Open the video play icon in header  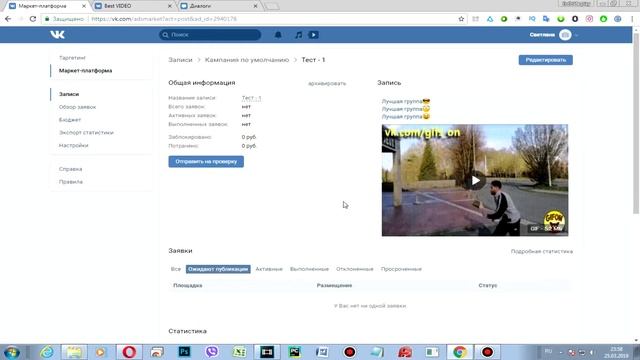(313, 35)
